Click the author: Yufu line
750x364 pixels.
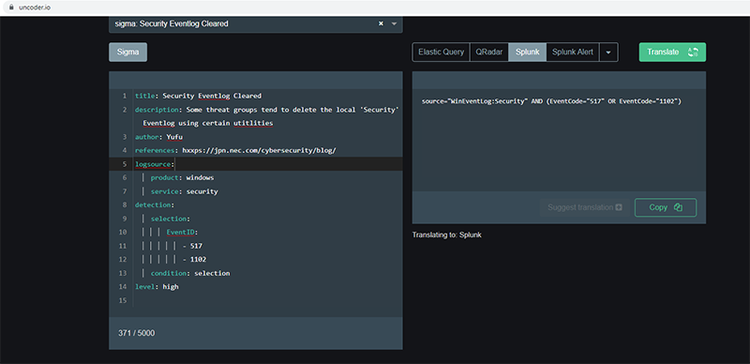pos(159,137)
